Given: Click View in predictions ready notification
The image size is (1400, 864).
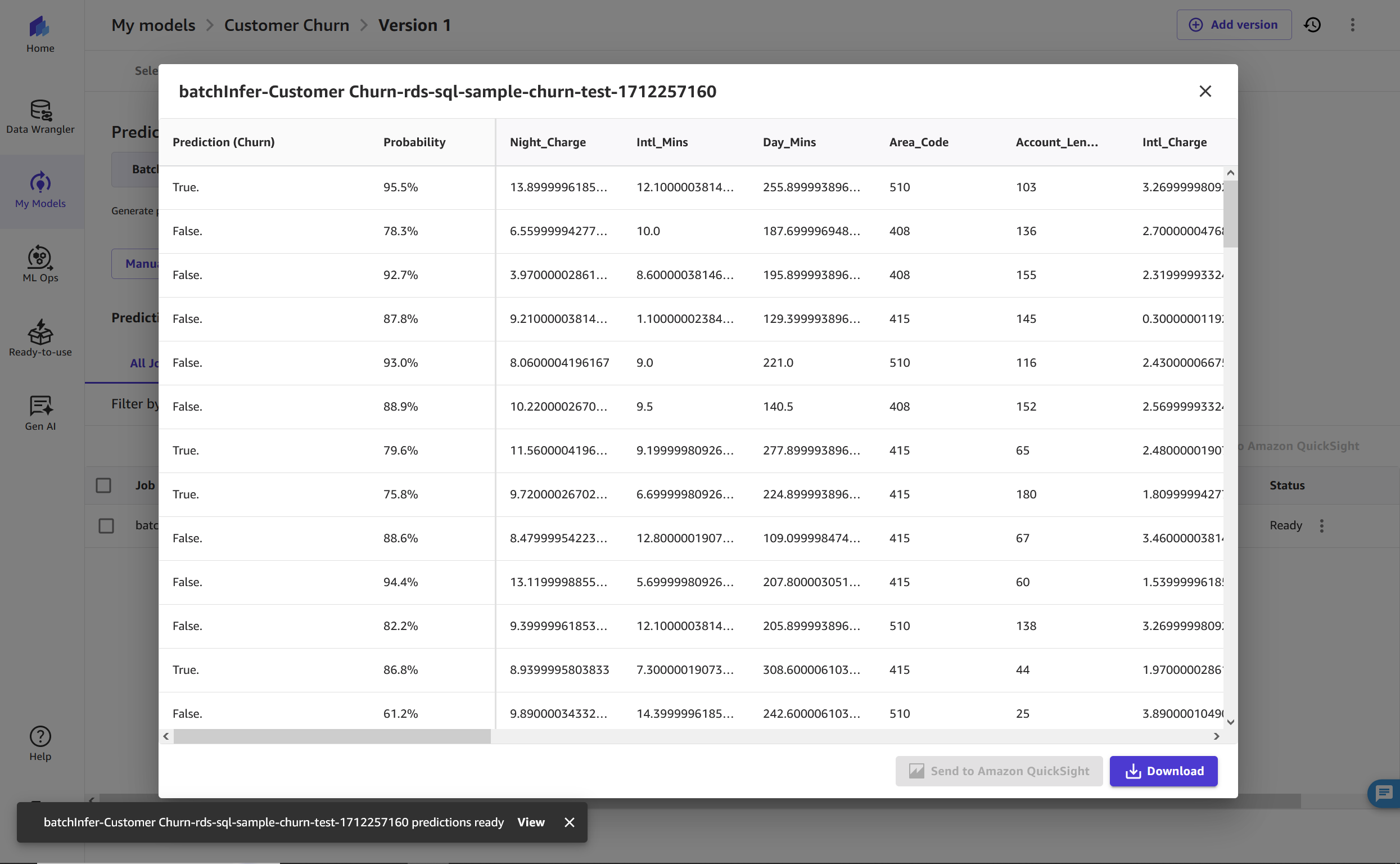Looking at the screenshot, I should coord(531,822).
